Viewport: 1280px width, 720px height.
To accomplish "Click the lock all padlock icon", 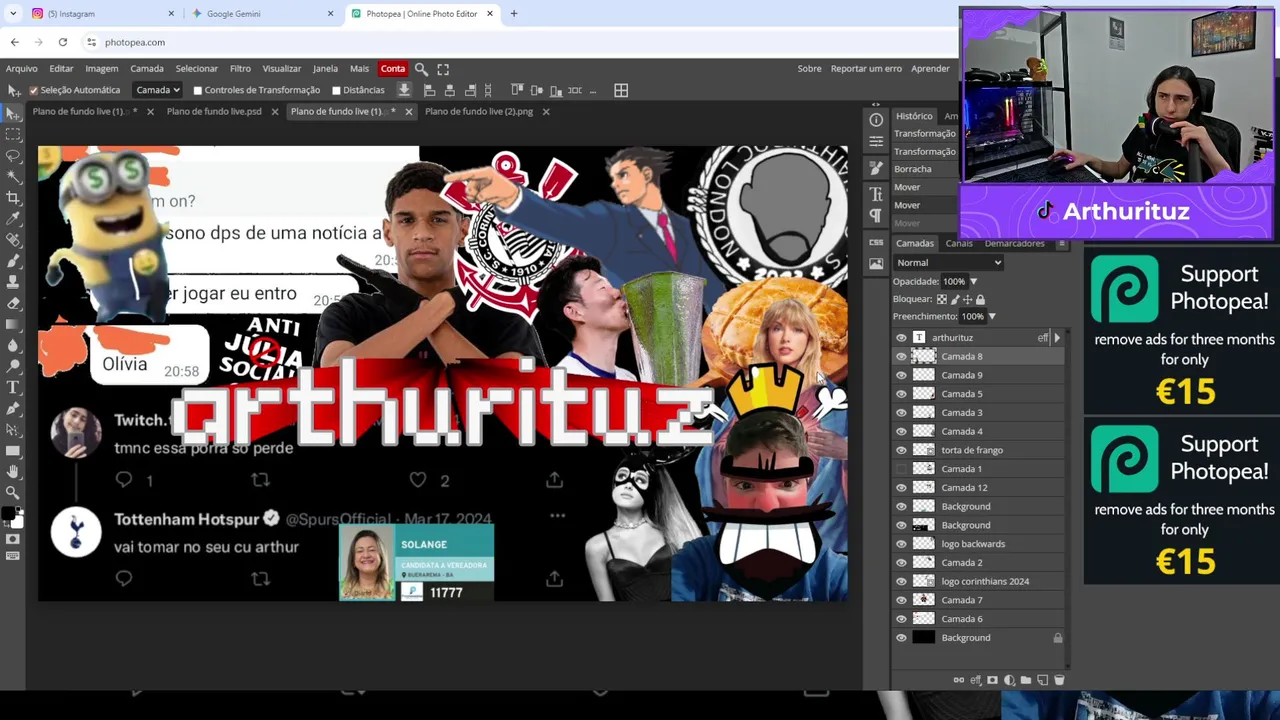I will (980, 299).
